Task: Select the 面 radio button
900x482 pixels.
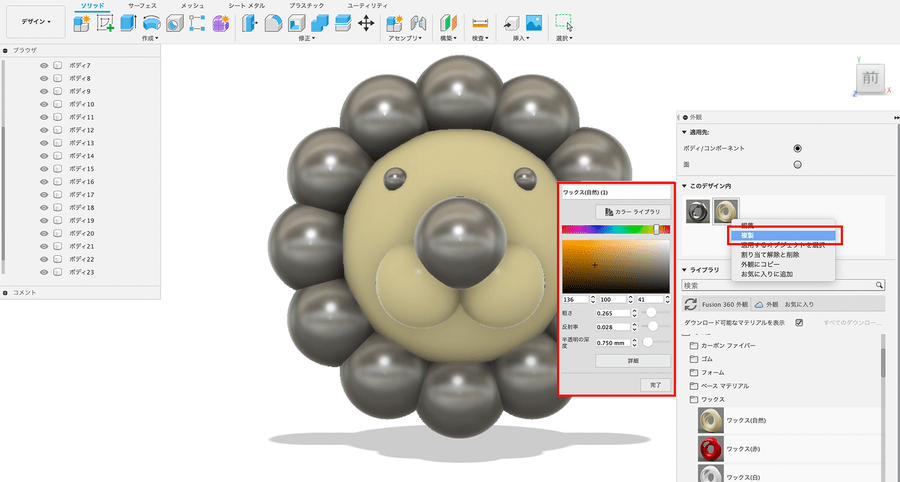Action: [797, 164]
